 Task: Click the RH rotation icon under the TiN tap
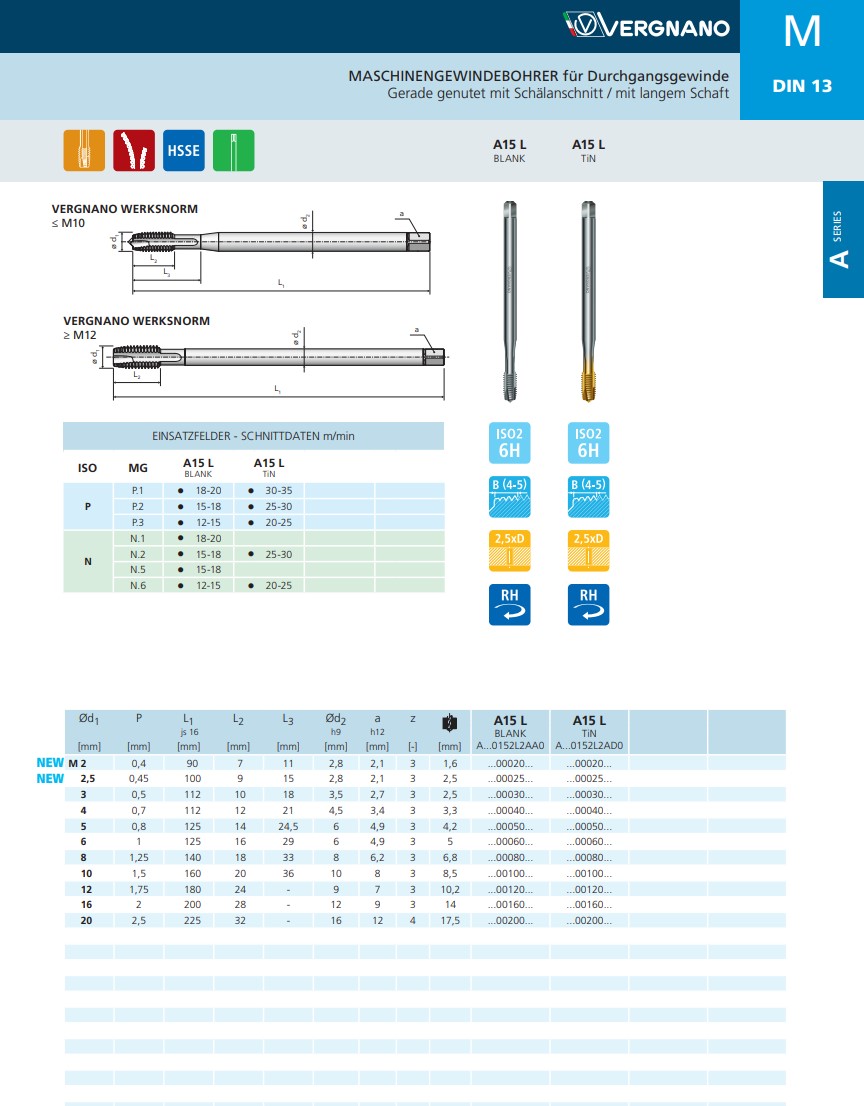tap(588, 604)
